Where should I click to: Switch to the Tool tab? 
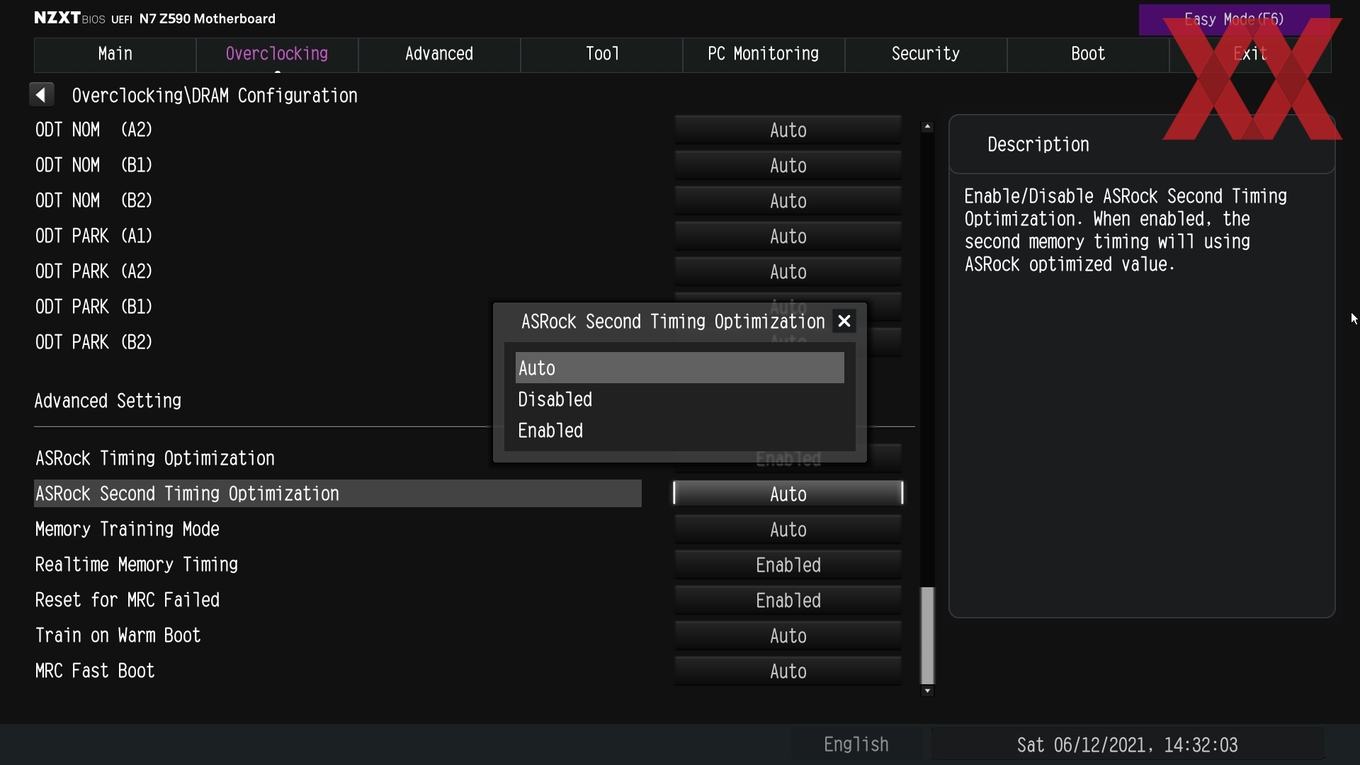[602, 54]
